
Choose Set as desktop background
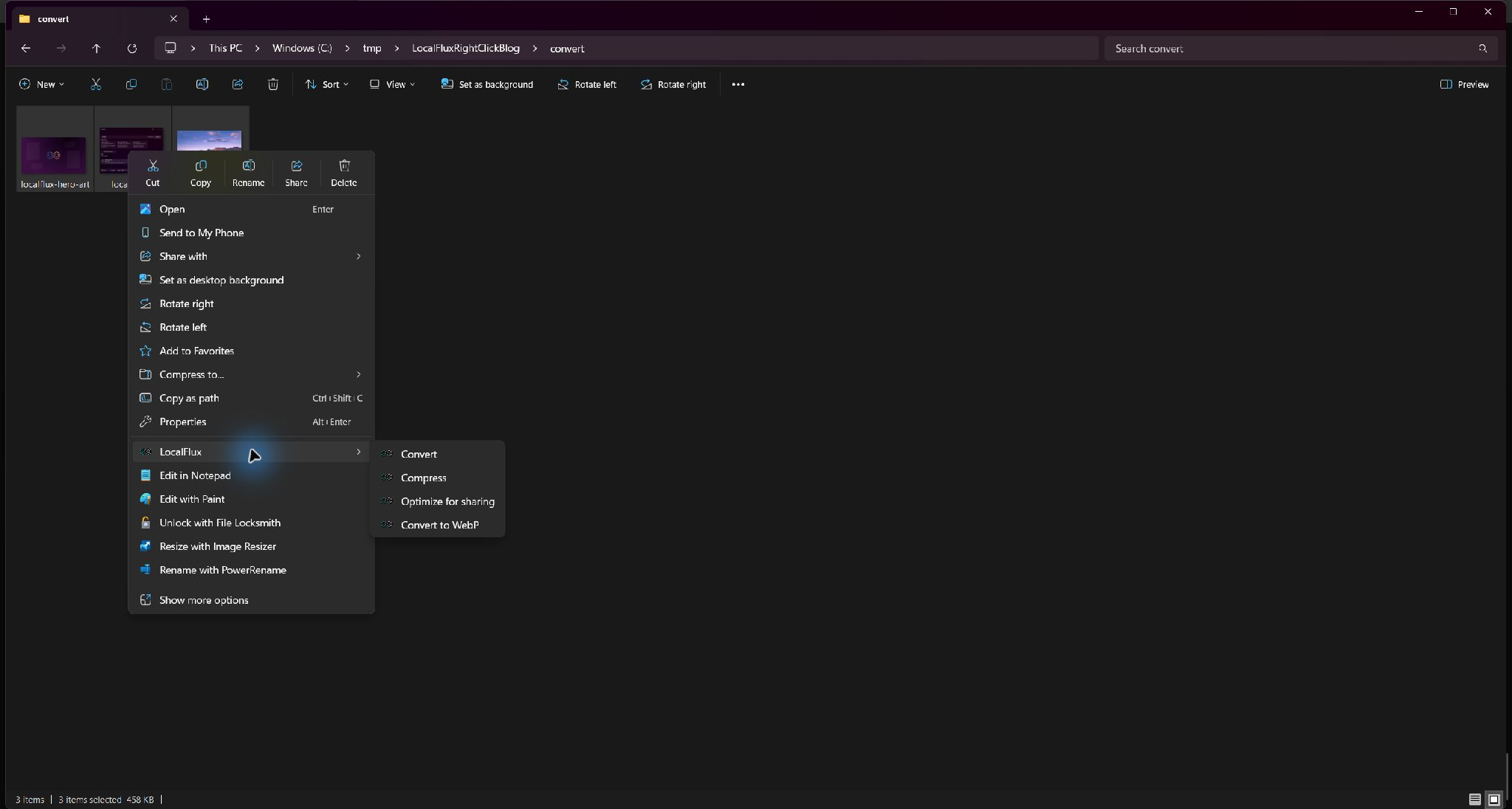tap(251, 280)
